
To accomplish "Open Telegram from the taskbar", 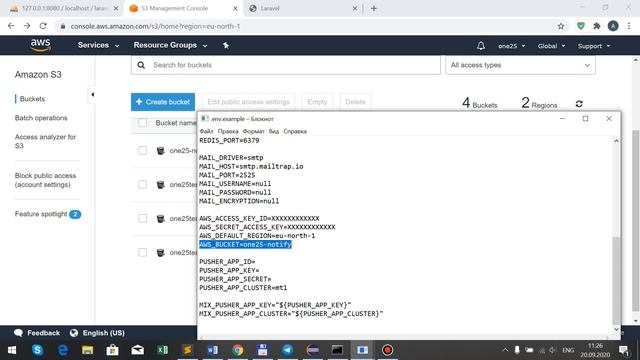I will [x=287, y=350].
